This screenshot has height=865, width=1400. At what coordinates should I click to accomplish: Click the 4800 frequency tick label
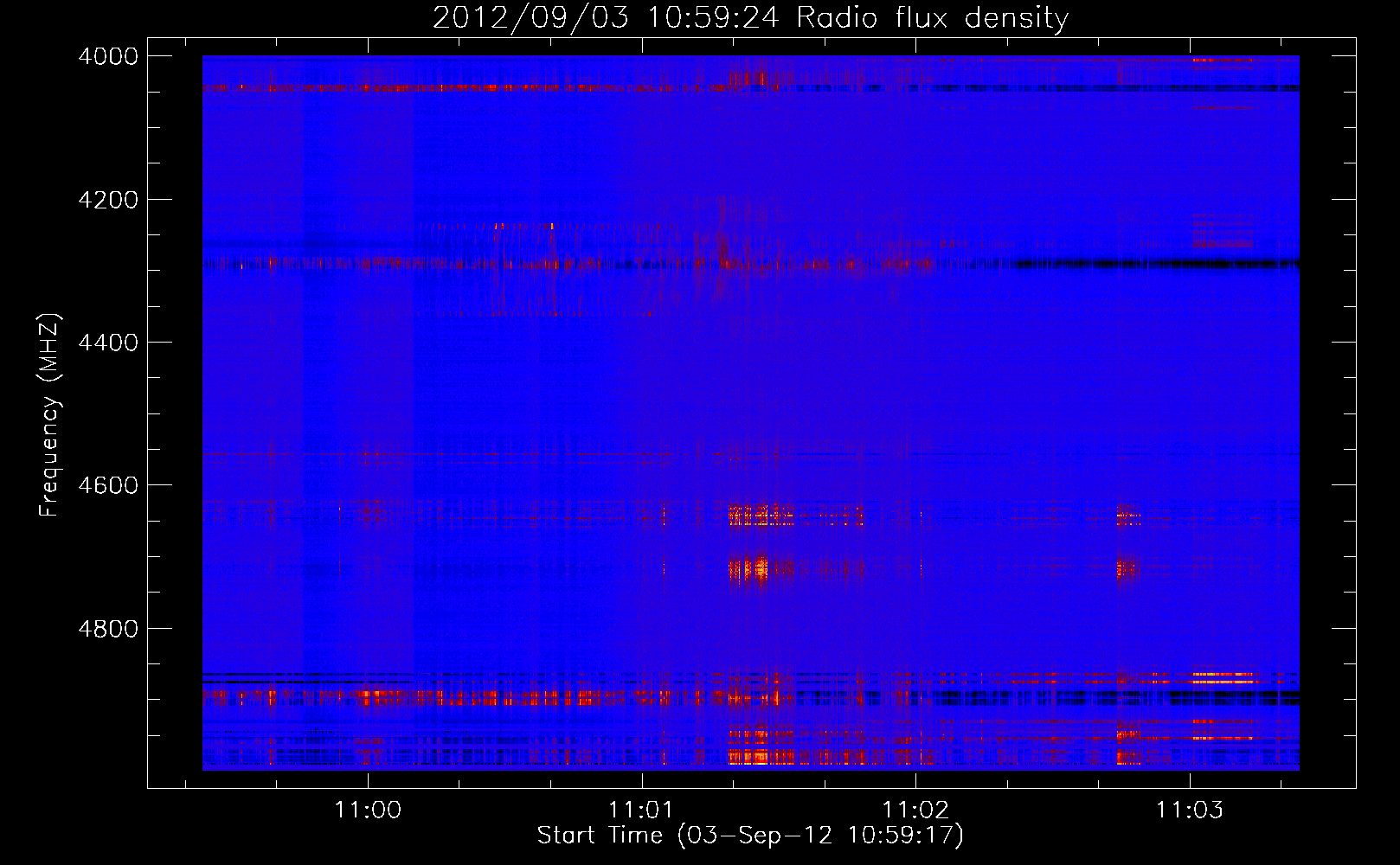click(x=108, y=629)
